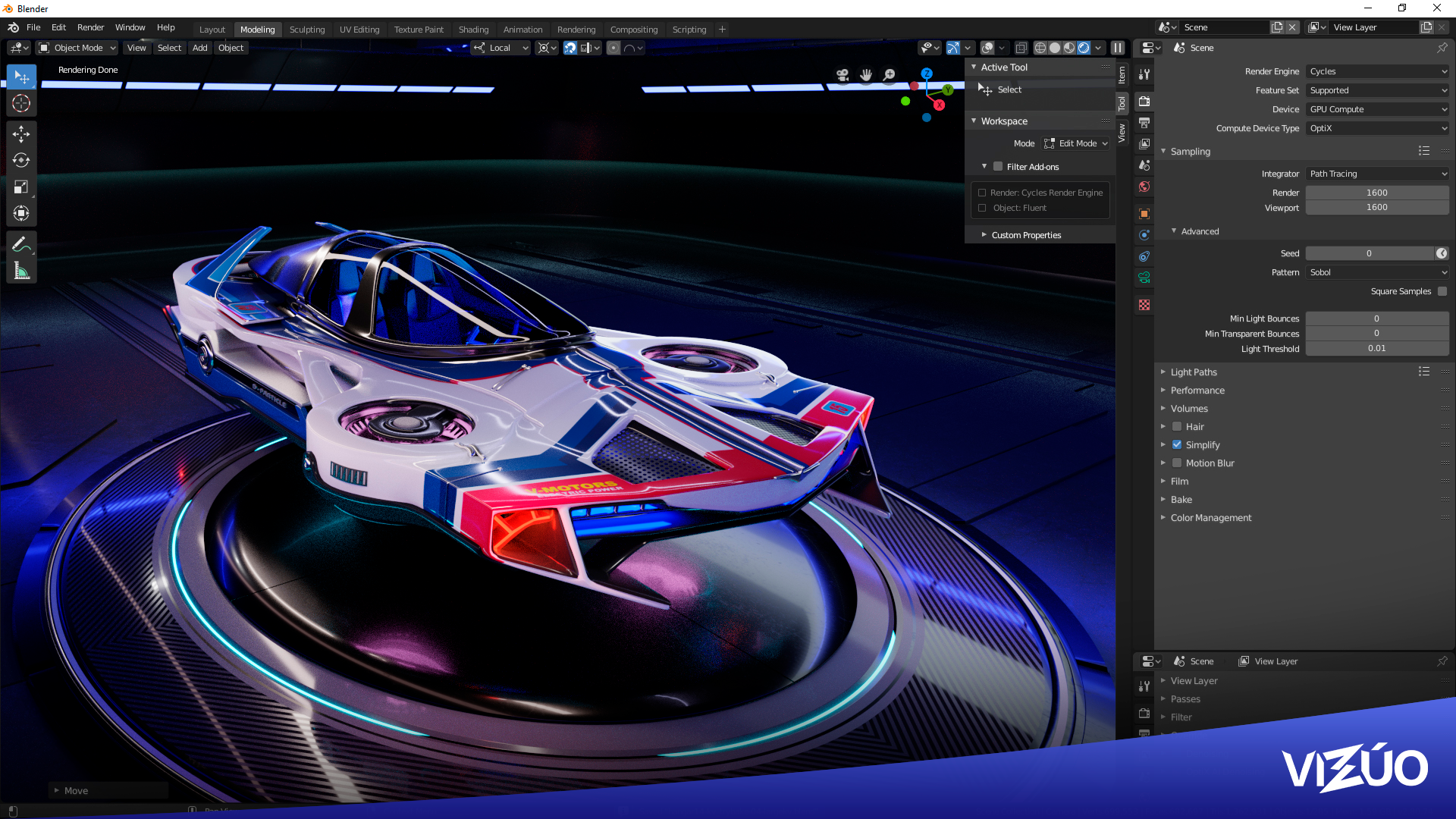Expand the Custom Properties section

pyautogui.click(x=1025, y=235)
